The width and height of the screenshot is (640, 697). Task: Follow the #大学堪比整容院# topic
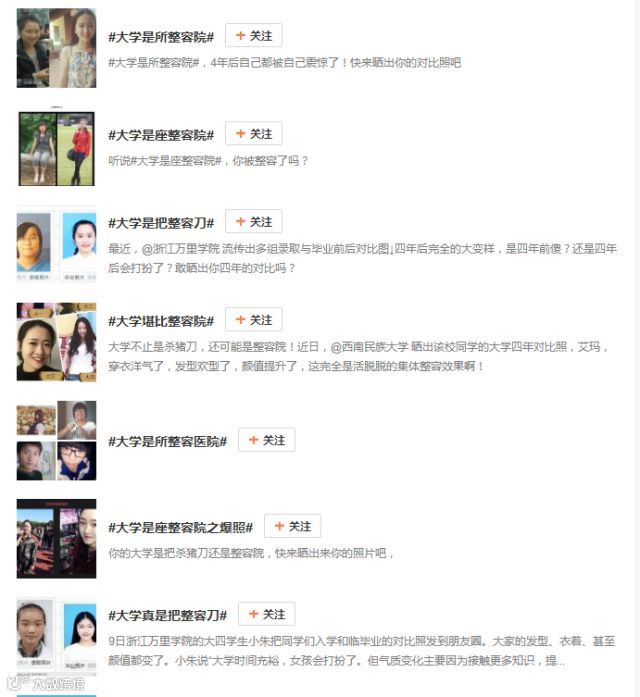click(253, 320)
